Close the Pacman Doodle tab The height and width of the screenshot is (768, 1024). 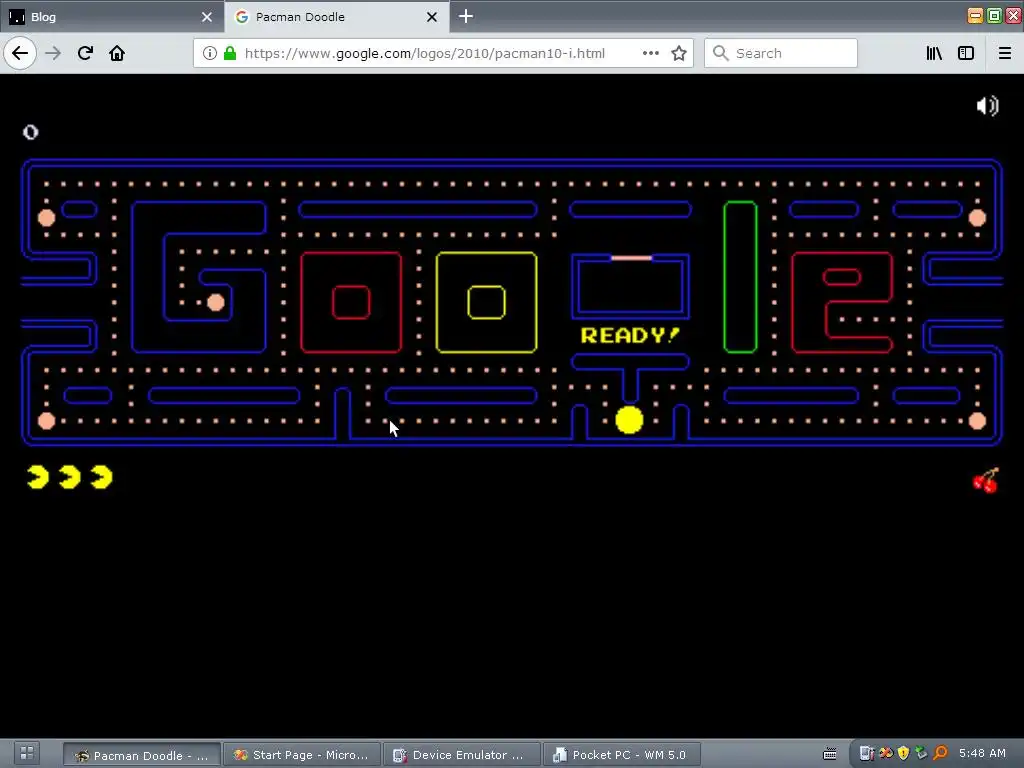point(432,17)
